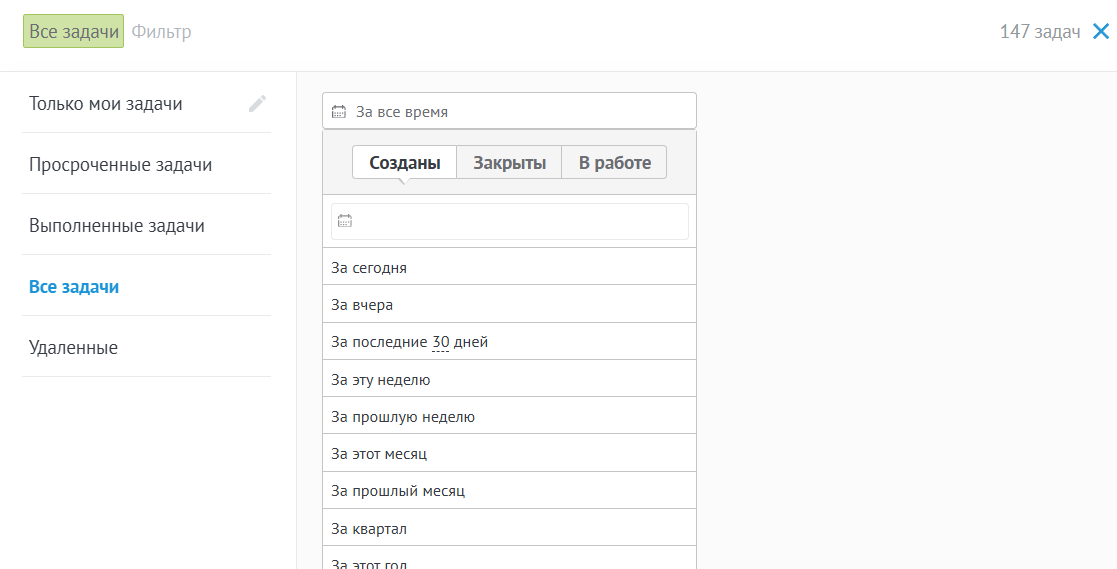Click the pencil edit icon beside Только мои задачи

coord(258,103)
